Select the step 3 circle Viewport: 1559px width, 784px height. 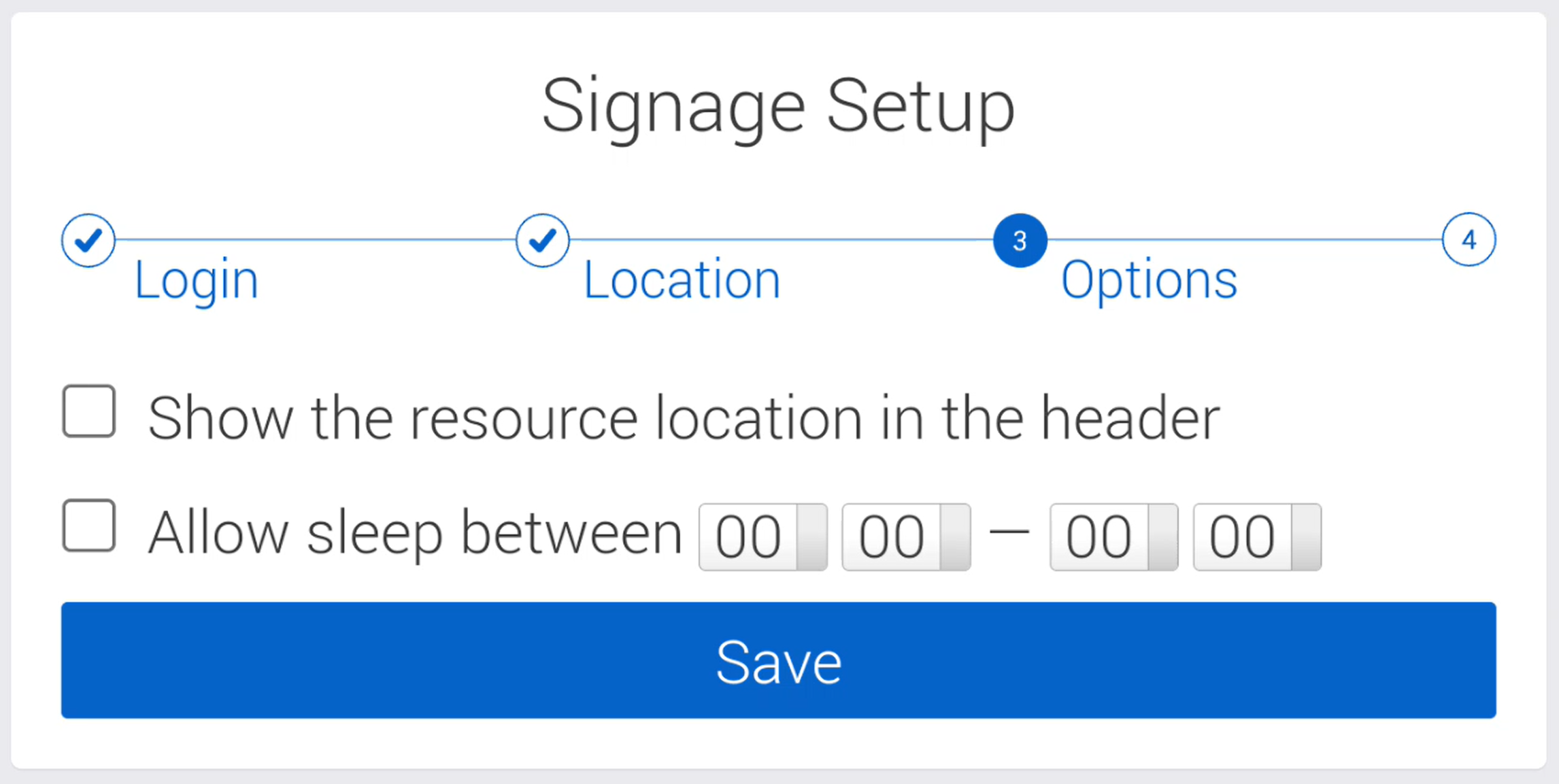(1020, 240)
